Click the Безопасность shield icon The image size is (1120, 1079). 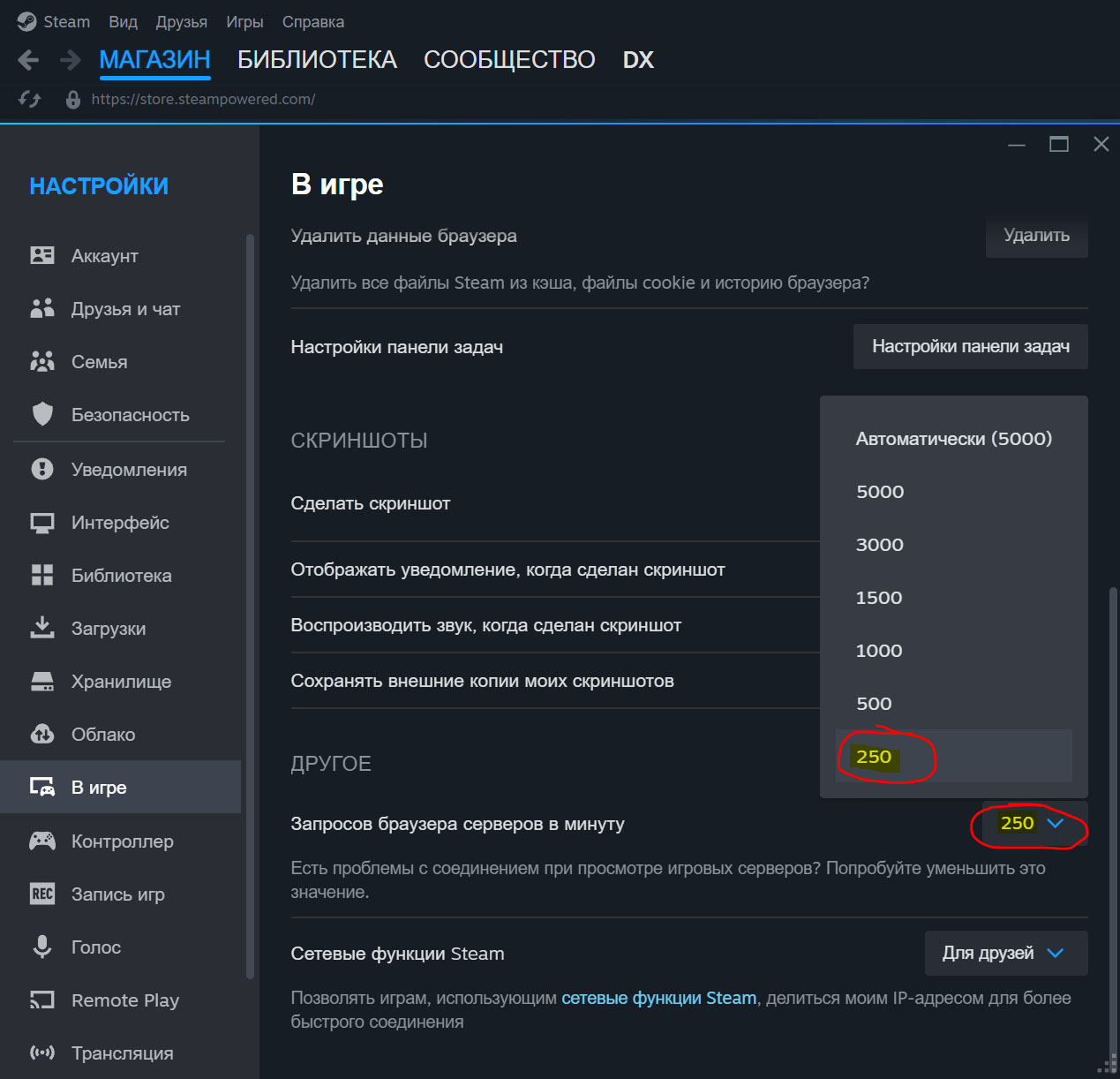(x=42, y=414)
